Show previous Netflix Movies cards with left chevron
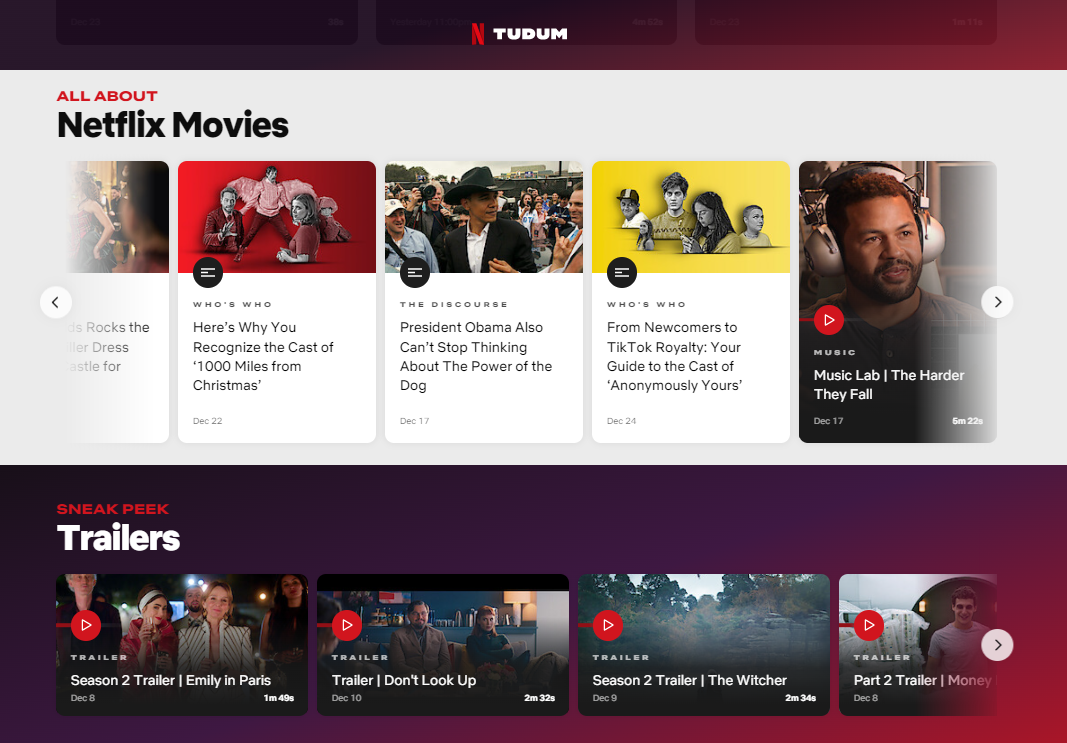The image size is (1067, 743). coord(56,302)
